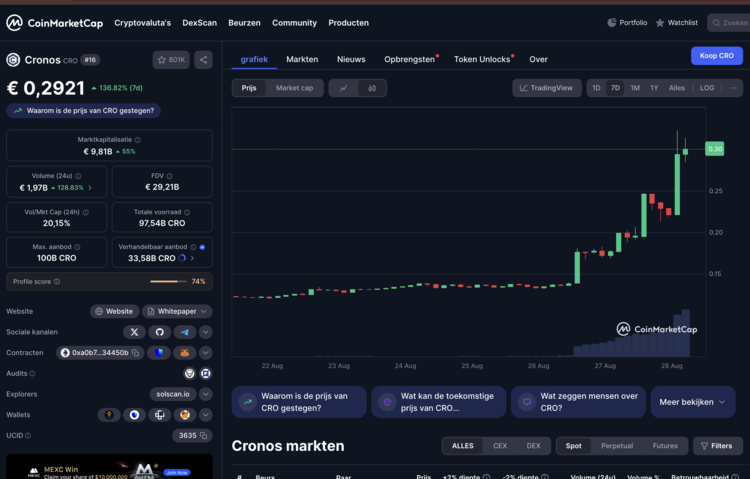Viewport: 750px width, 479px height.
Task: Open the GitHub social link
Action: (160, 332)
